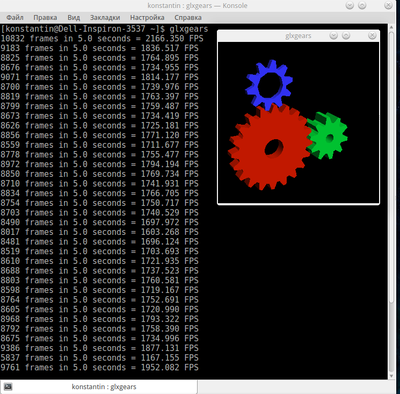Maximize the glxgears window
The width and height of the screenshot is (400, 394).
click(346, 36)
